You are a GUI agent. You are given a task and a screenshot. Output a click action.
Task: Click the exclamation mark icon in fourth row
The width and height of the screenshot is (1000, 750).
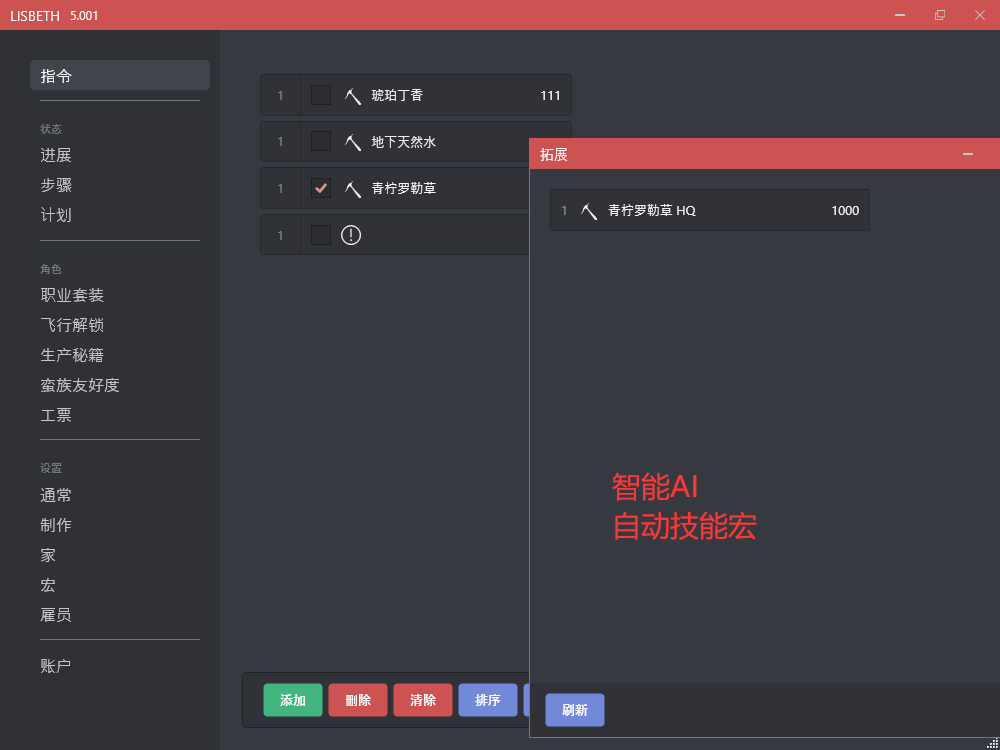351,235
